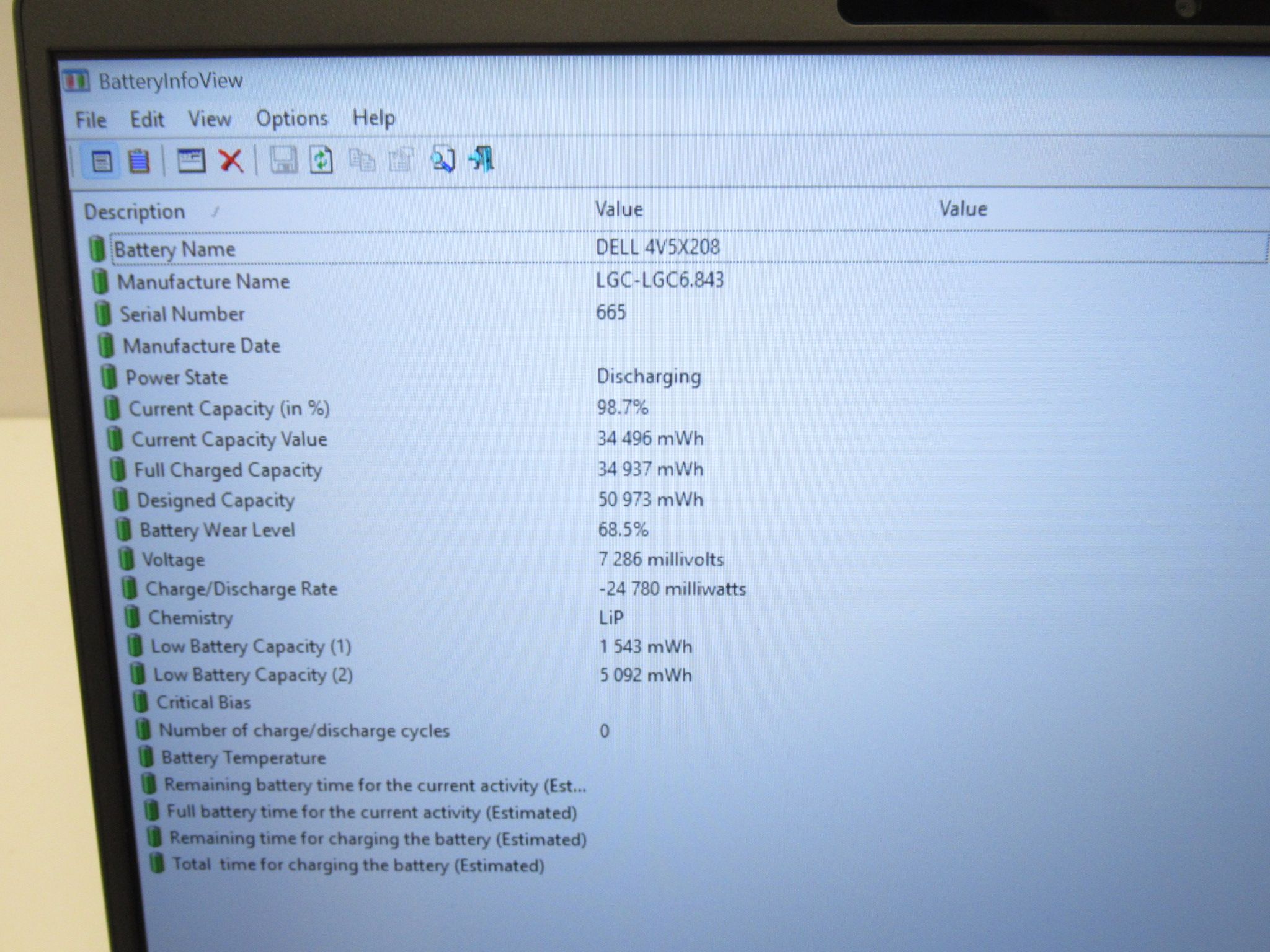
Task: Click the 7 286 millivolts value
Action: (x=661, y=559)
